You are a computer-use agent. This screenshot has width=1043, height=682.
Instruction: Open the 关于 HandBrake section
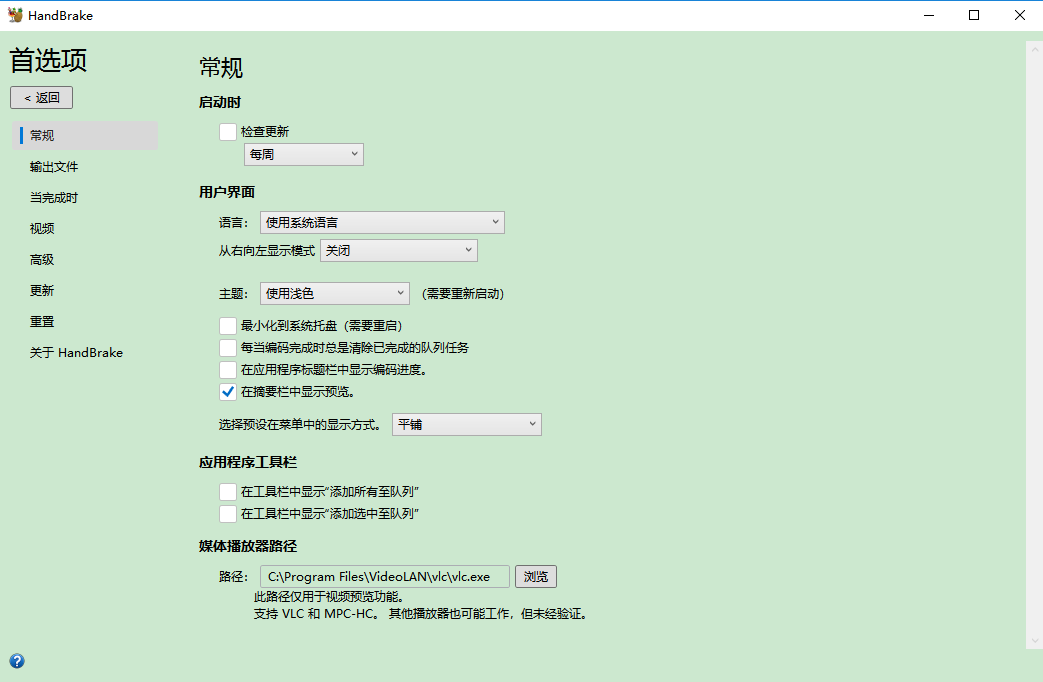pos(75,352)
